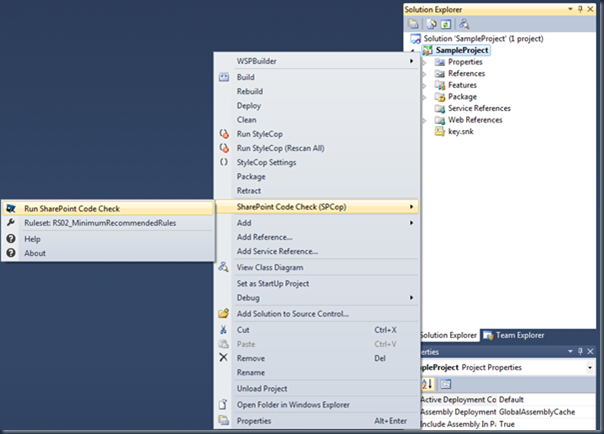Click the StyleCop Settings braces icon
Screen dimensions: 604x434
click(x=224, y=162)
